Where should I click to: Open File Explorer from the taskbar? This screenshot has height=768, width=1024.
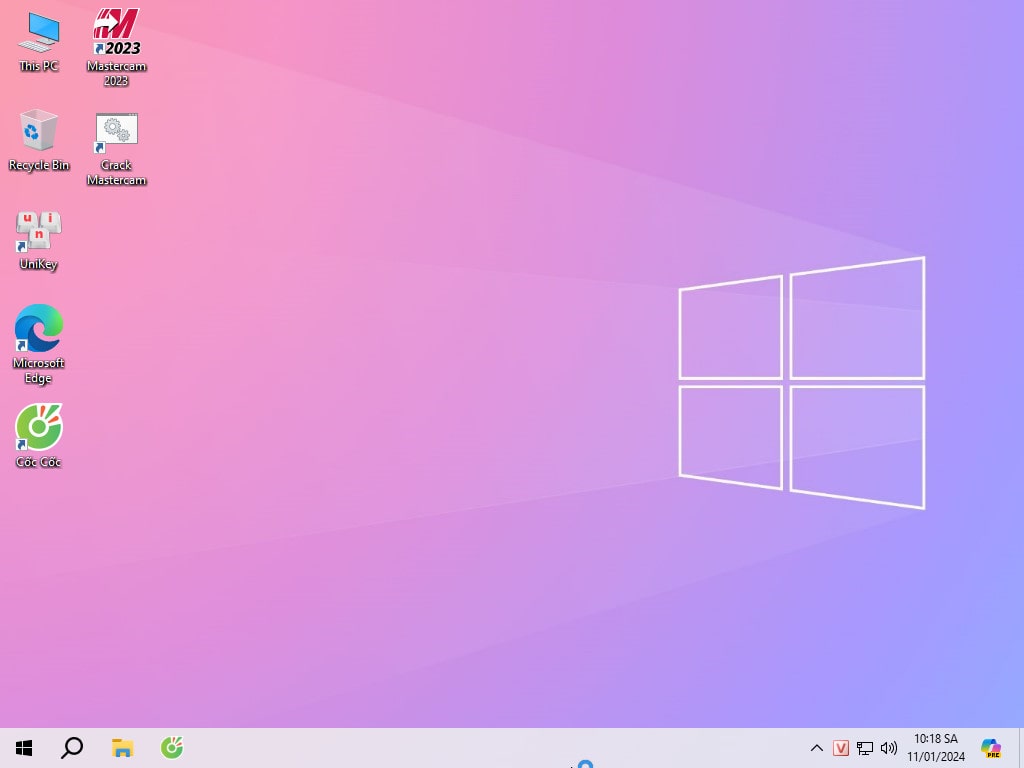point(122,748)
